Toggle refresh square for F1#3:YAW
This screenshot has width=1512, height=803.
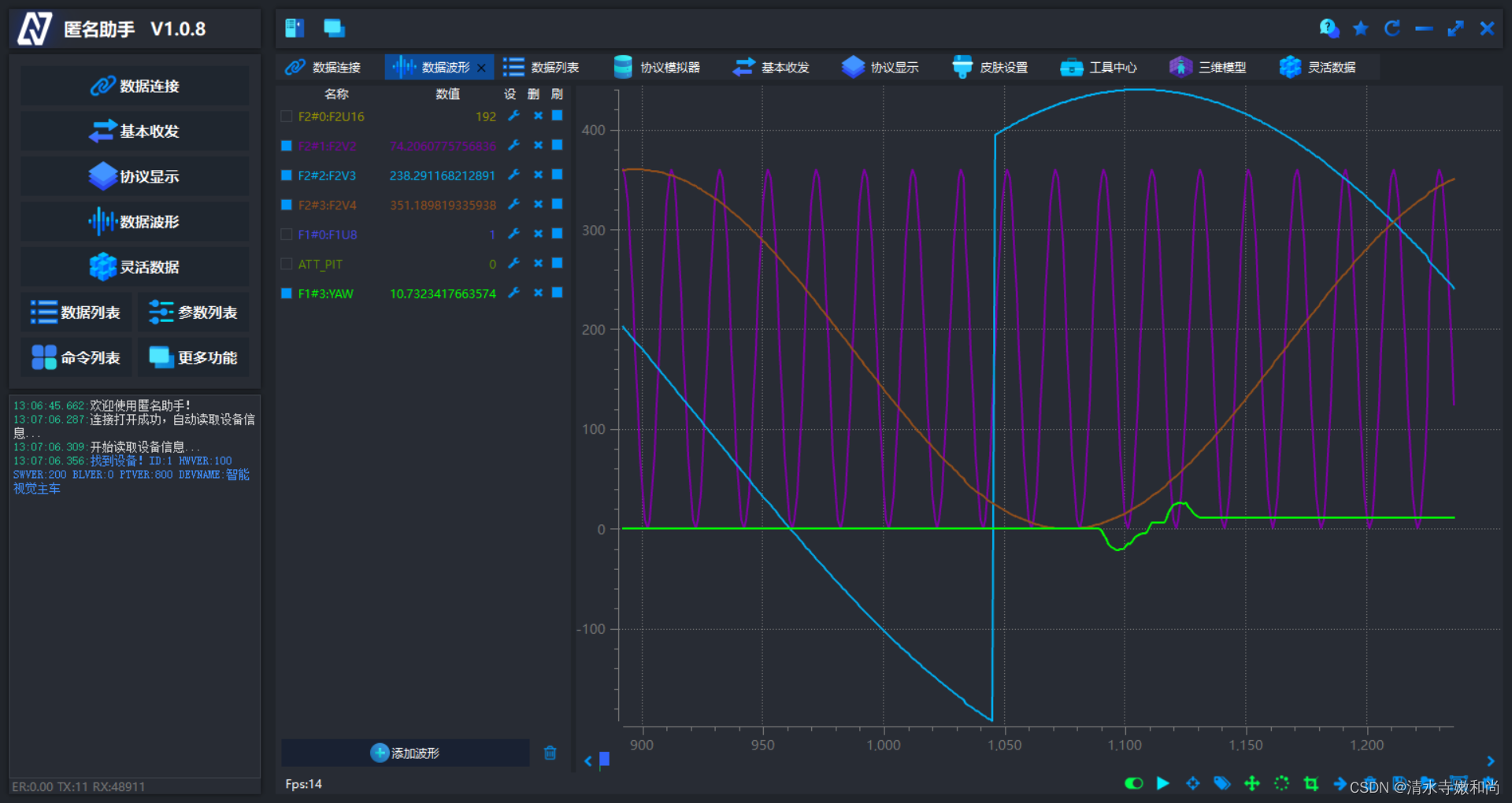(x=557, y=292)
